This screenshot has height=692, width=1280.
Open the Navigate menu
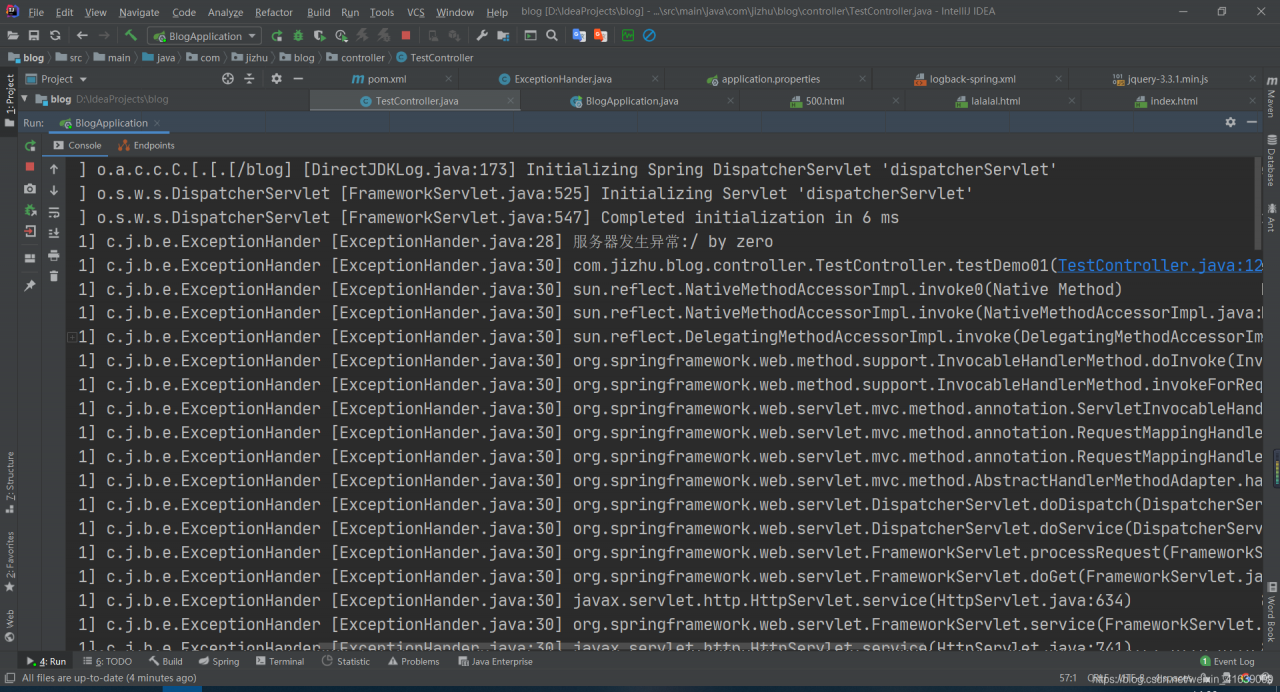point(138,13)
